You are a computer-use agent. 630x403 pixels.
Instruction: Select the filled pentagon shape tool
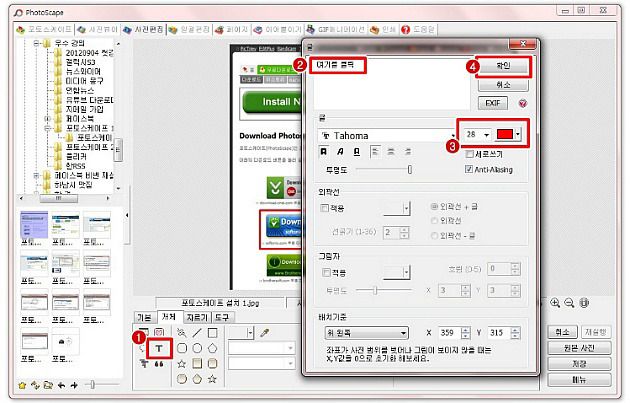(x=197, y=379)
